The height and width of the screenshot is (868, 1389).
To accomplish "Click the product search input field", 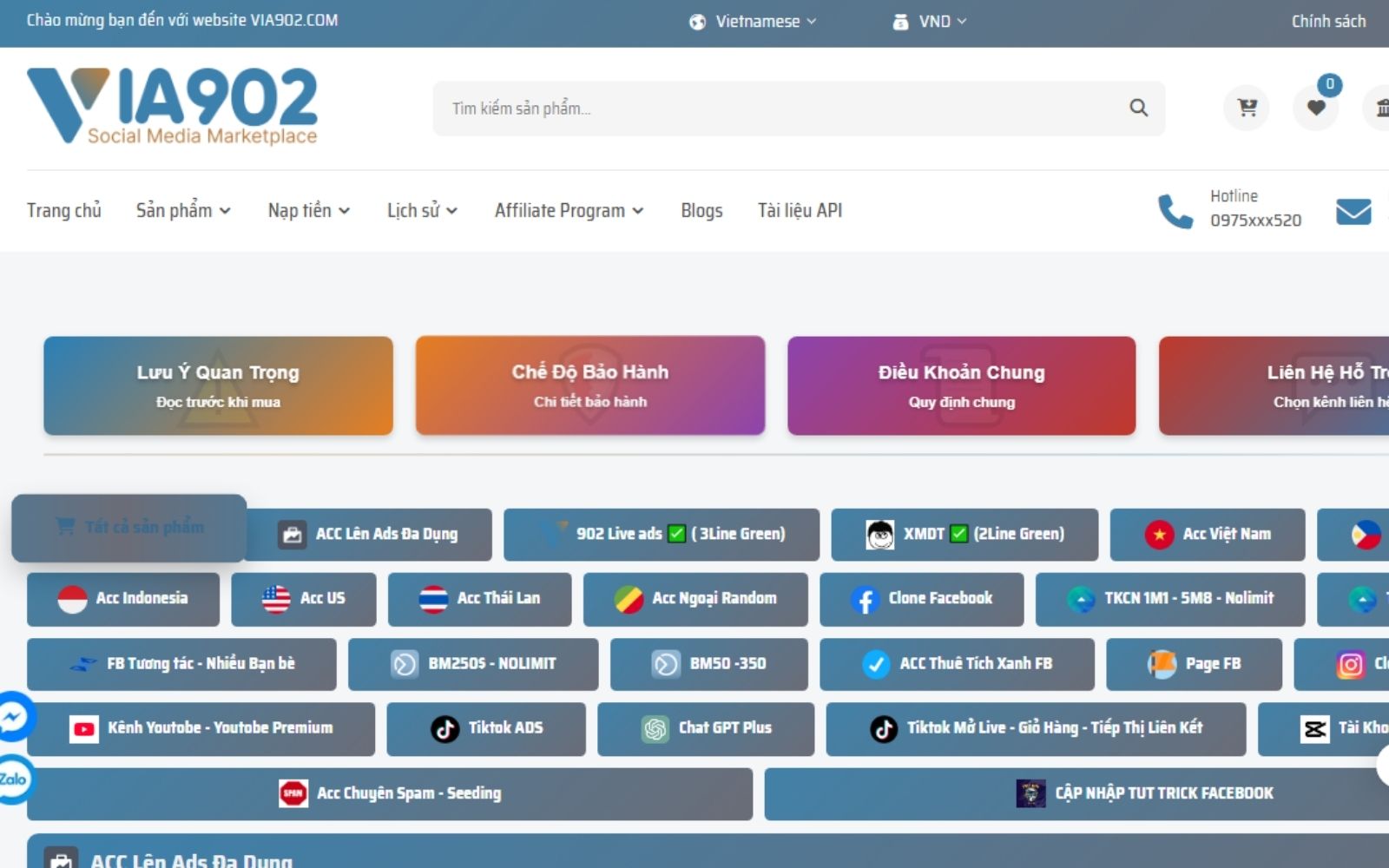I will pyautogui.click(x=799, y=108).
